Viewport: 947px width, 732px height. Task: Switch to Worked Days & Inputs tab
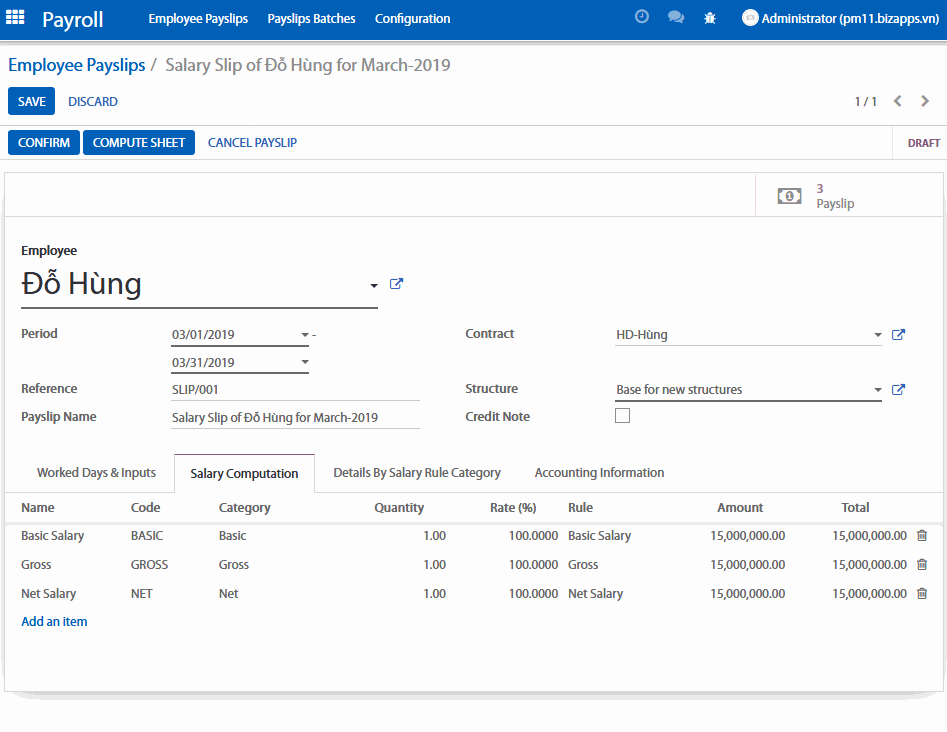[96, 473]
